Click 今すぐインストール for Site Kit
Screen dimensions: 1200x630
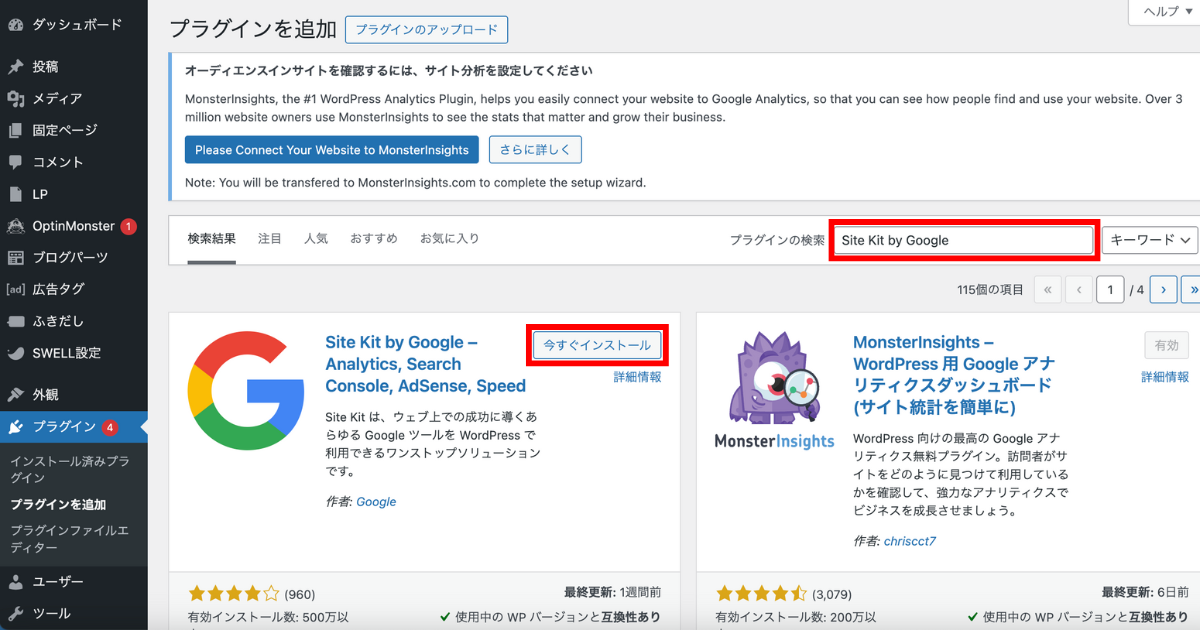(x=597, y=345)
